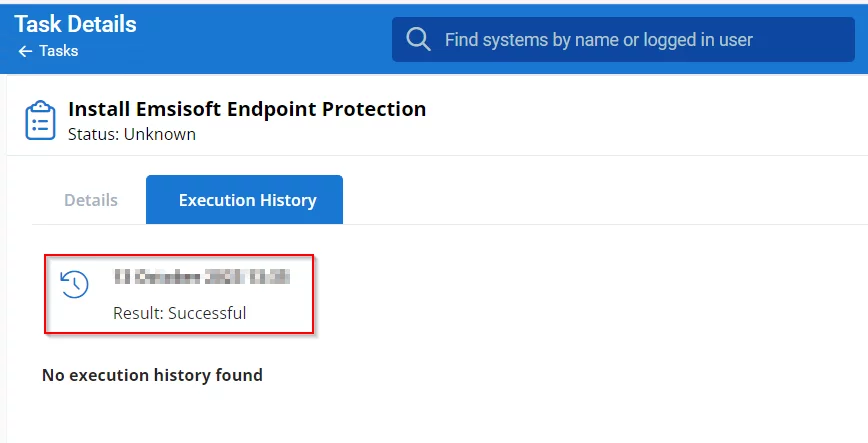The height and width of the screenshot is (443, 868).
Task: Click the clipboard checklist task icon
Action: coord(40,119)
